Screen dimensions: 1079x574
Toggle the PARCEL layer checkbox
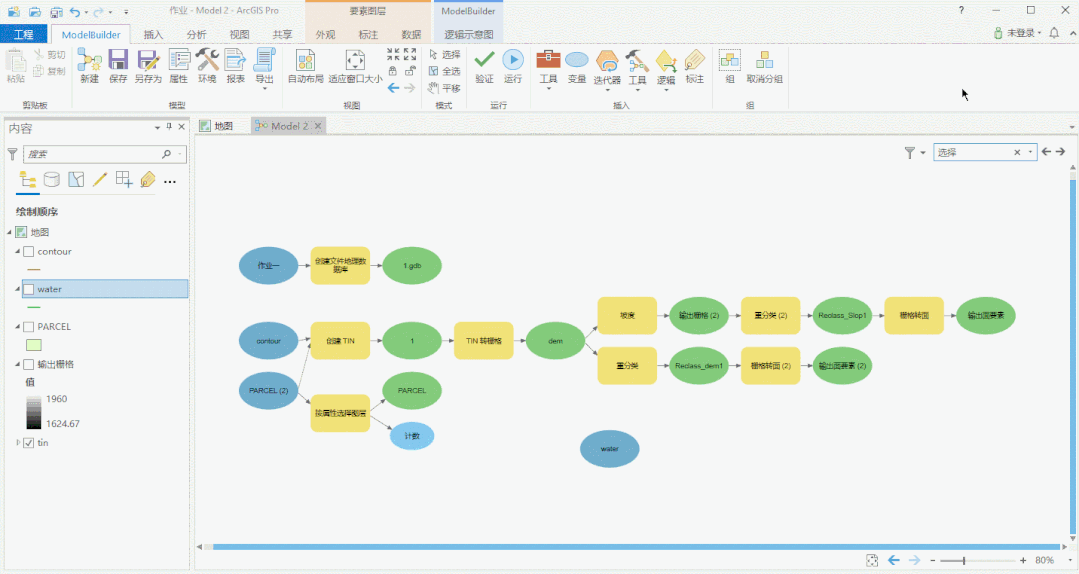coord(29,327)
